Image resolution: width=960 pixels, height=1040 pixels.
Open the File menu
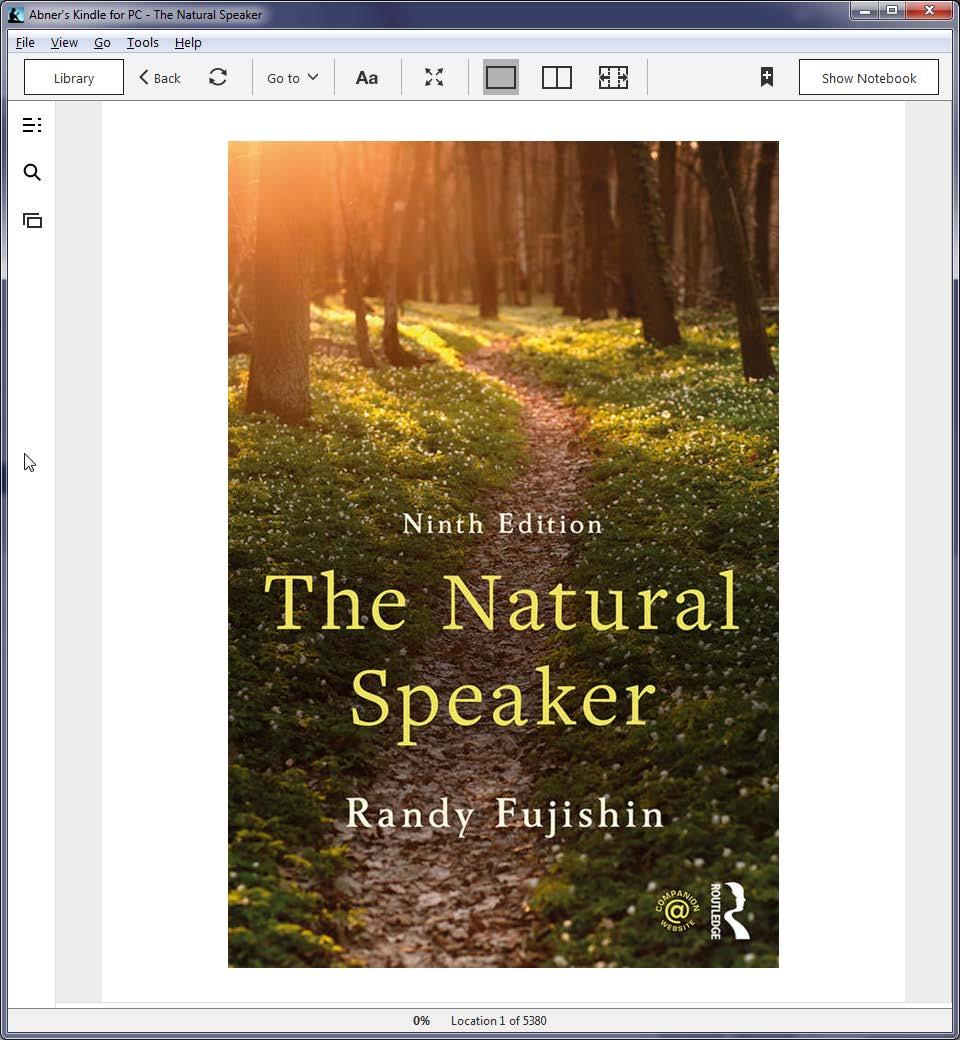click(x=25, y=42)
